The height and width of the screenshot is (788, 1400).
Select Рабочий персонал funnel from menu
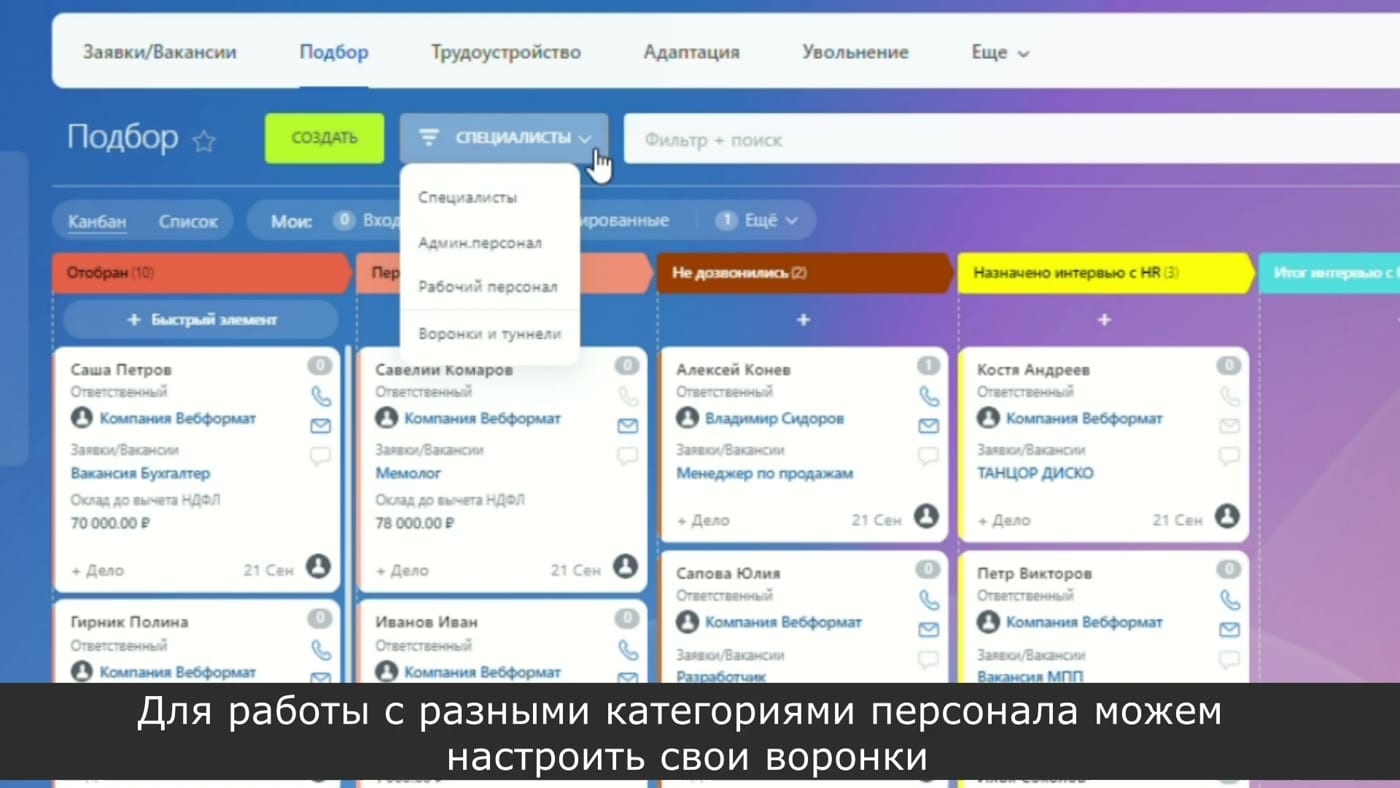pos(488,287)
